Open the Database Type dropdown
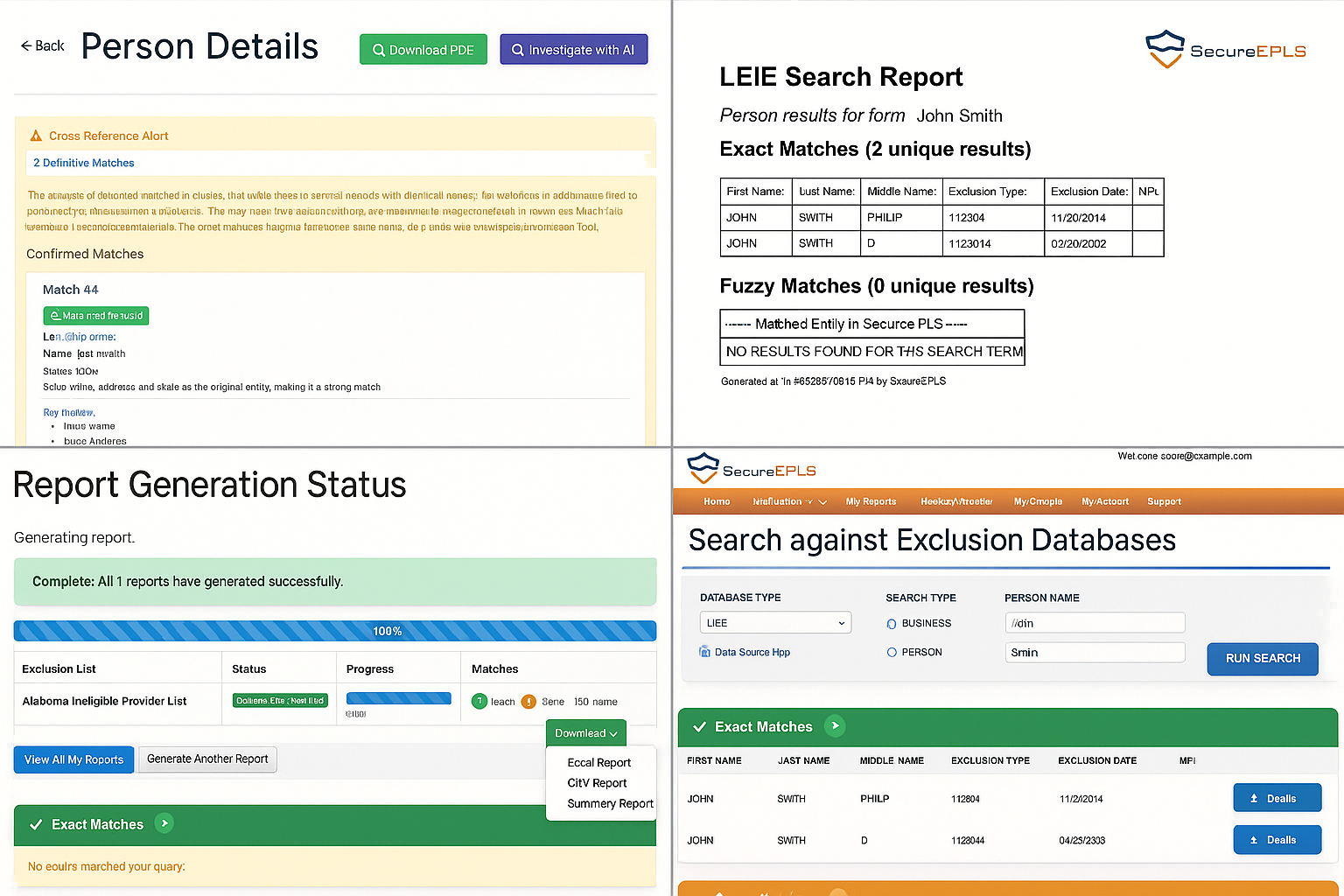Image resolution: width=1344 pixels, height=896 pixels. tap(775, 623)
